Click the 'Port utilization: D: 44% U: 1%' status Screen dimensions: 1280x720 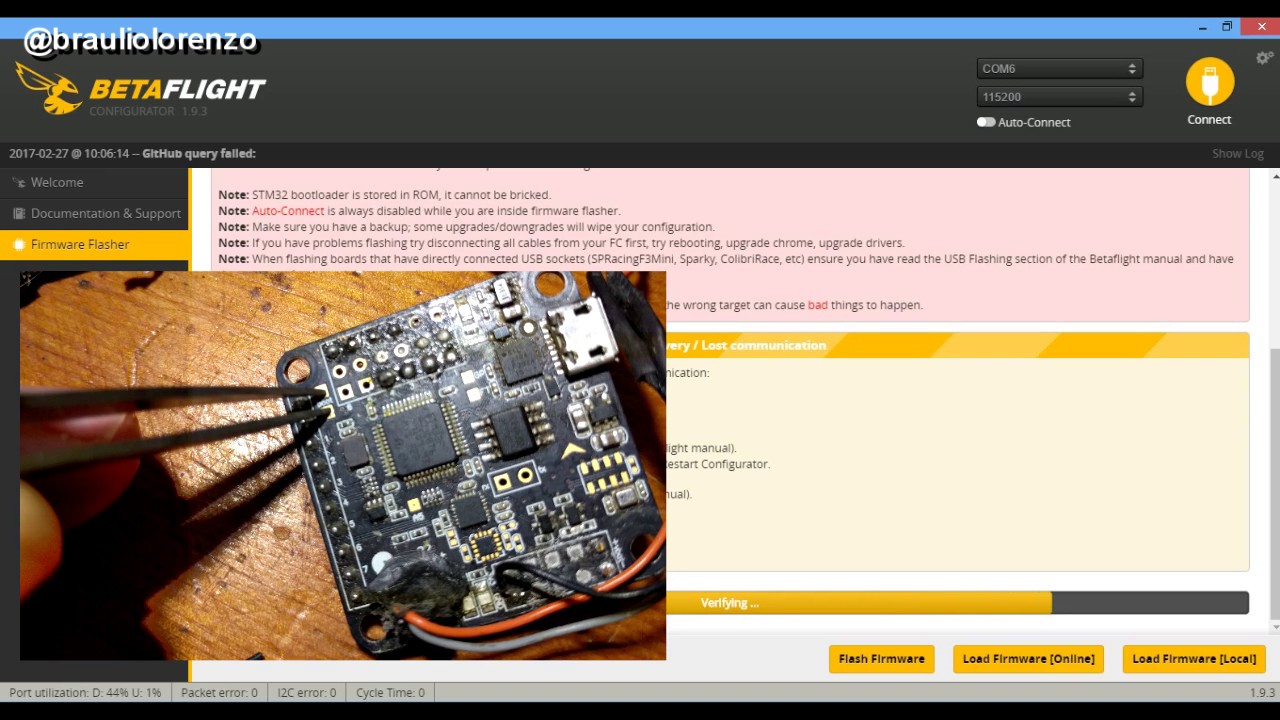pyautogui.click(x=85, y=692)
